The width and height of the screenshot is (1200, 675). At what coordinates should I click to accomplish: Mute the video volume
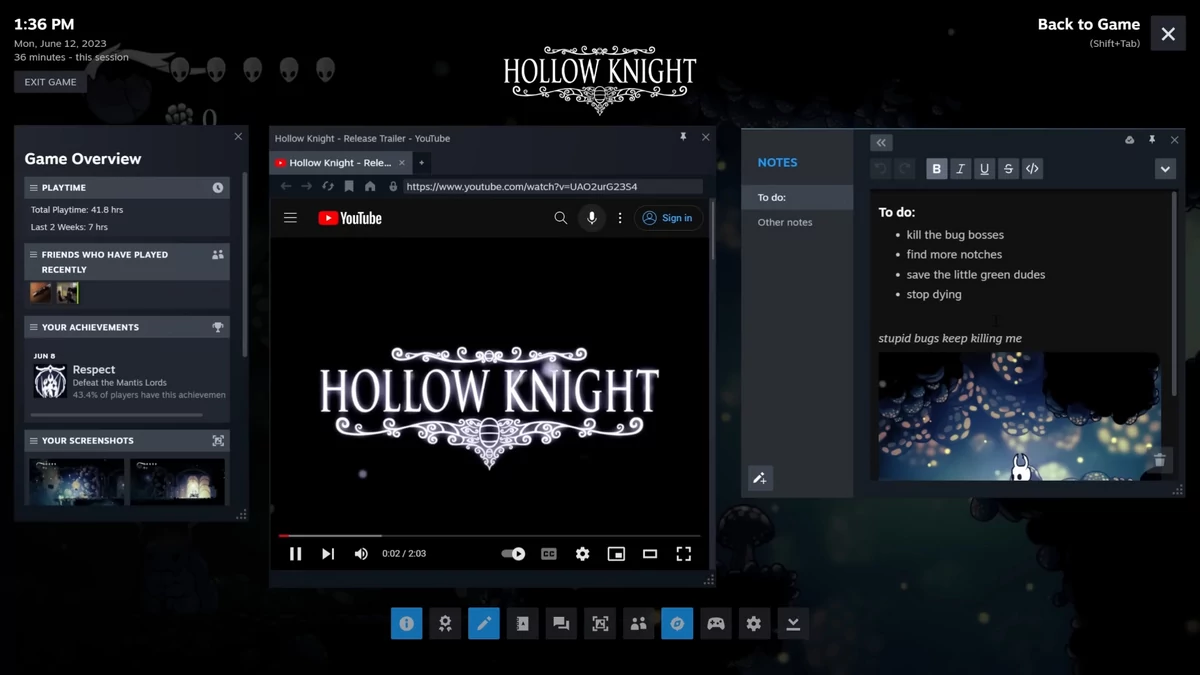(x=361, y=554)
